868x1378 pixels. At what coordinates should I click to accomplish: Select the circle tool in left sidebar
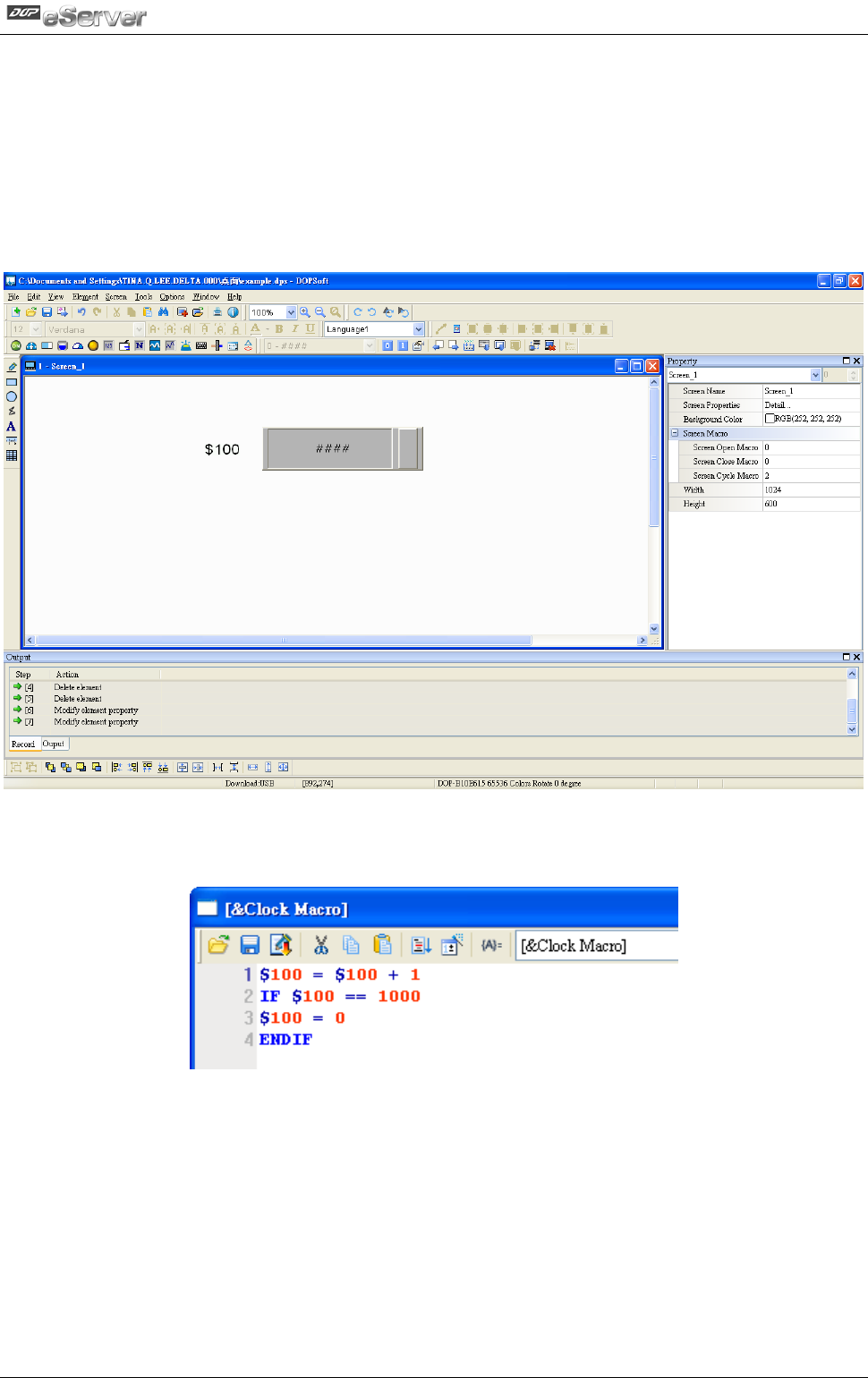point(12,396)
